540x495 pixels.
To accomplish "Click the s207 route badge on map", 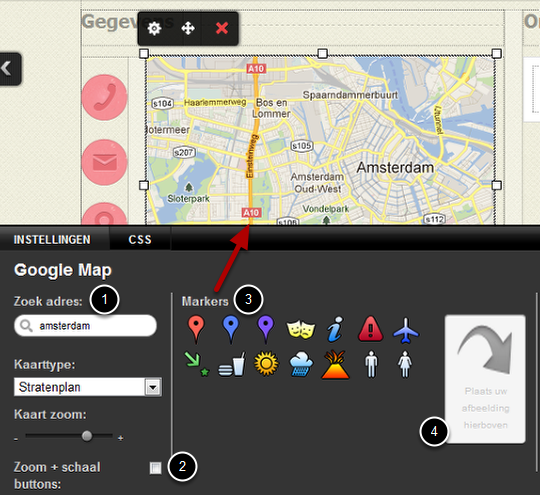I will (x=184, y=152).
